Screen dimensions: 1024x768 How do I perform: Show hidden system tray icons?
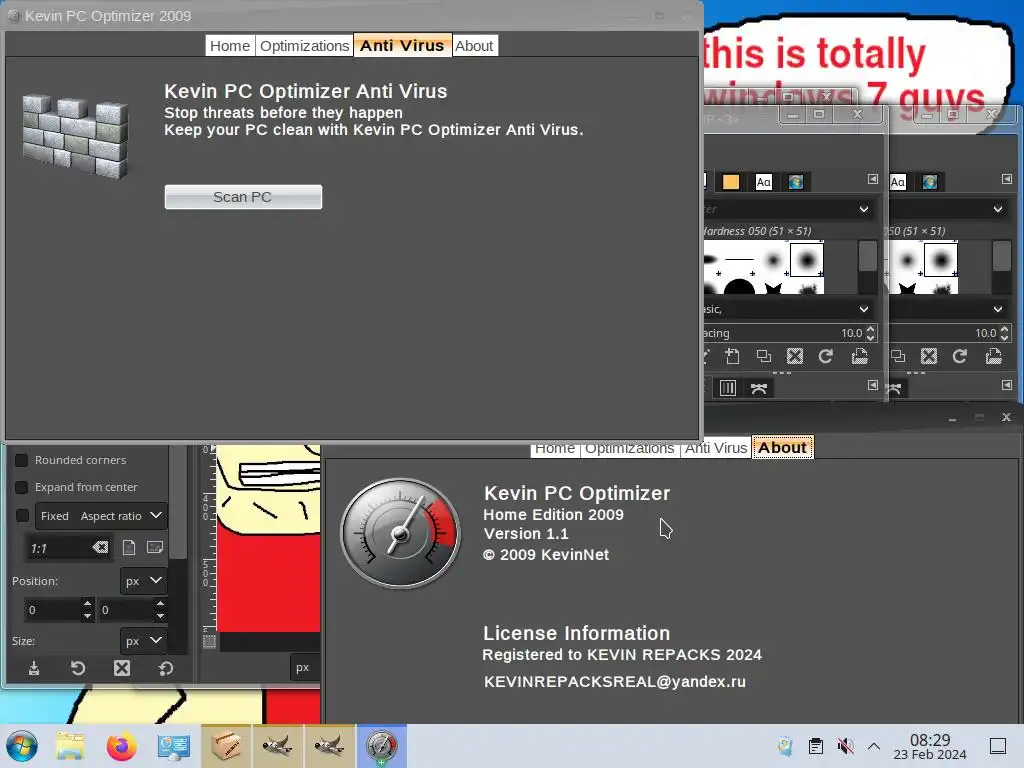tap(874, 746)
